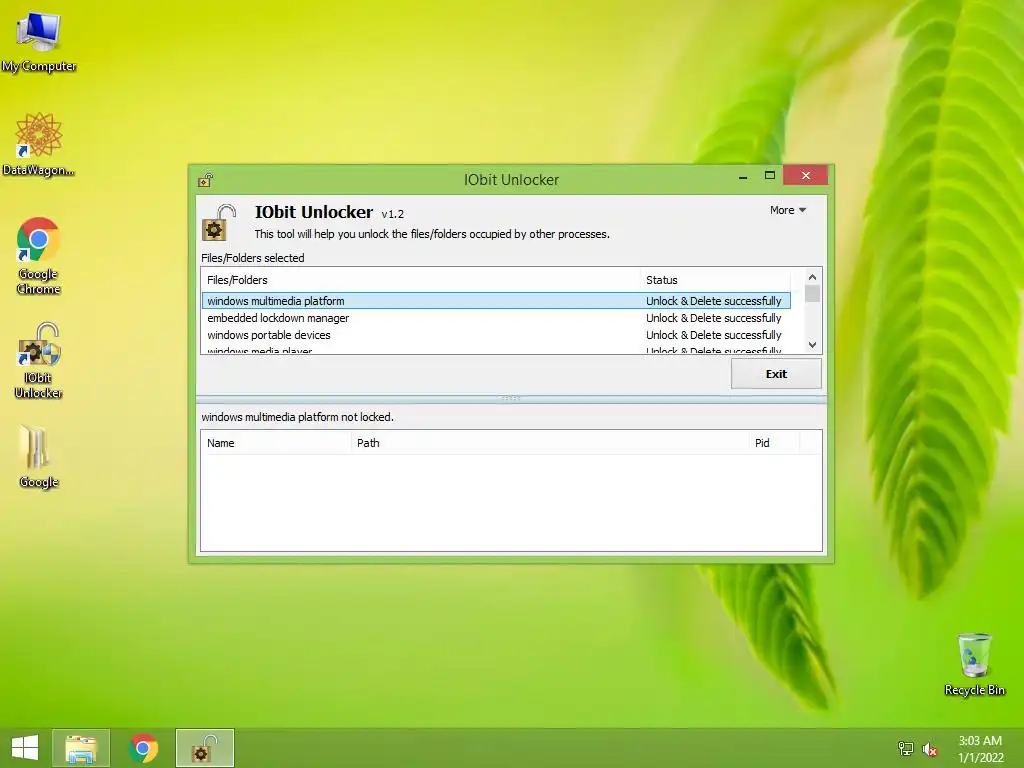Click the Pid column header
Image resolution: width=1024 pixels, height=768 pixels.
coord(774,443)
